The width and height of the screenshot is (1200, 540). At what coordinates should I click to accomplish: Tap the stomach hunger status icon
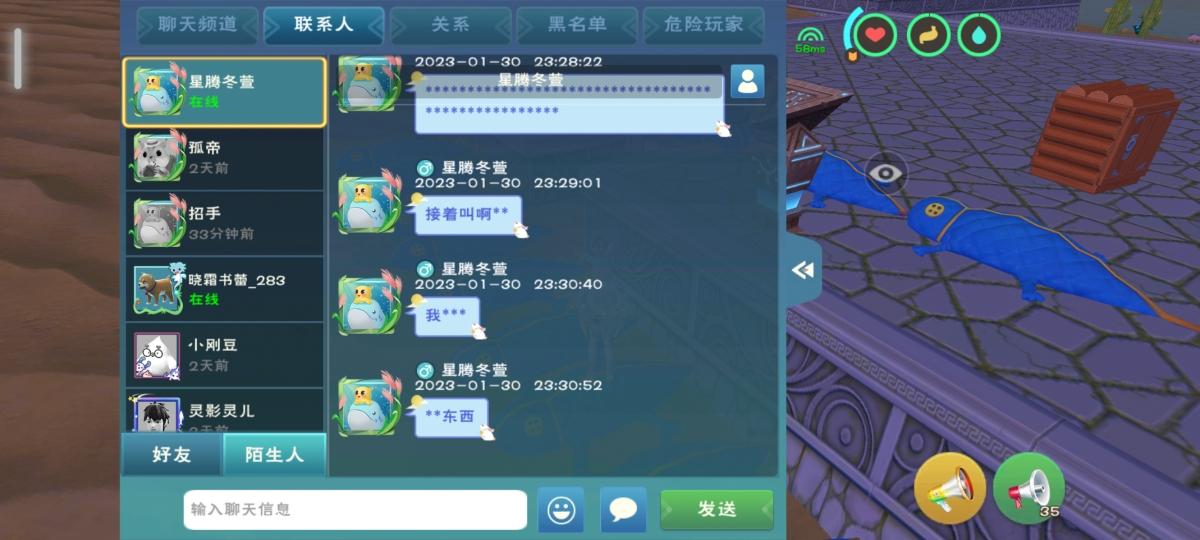(x=928, y=36)
